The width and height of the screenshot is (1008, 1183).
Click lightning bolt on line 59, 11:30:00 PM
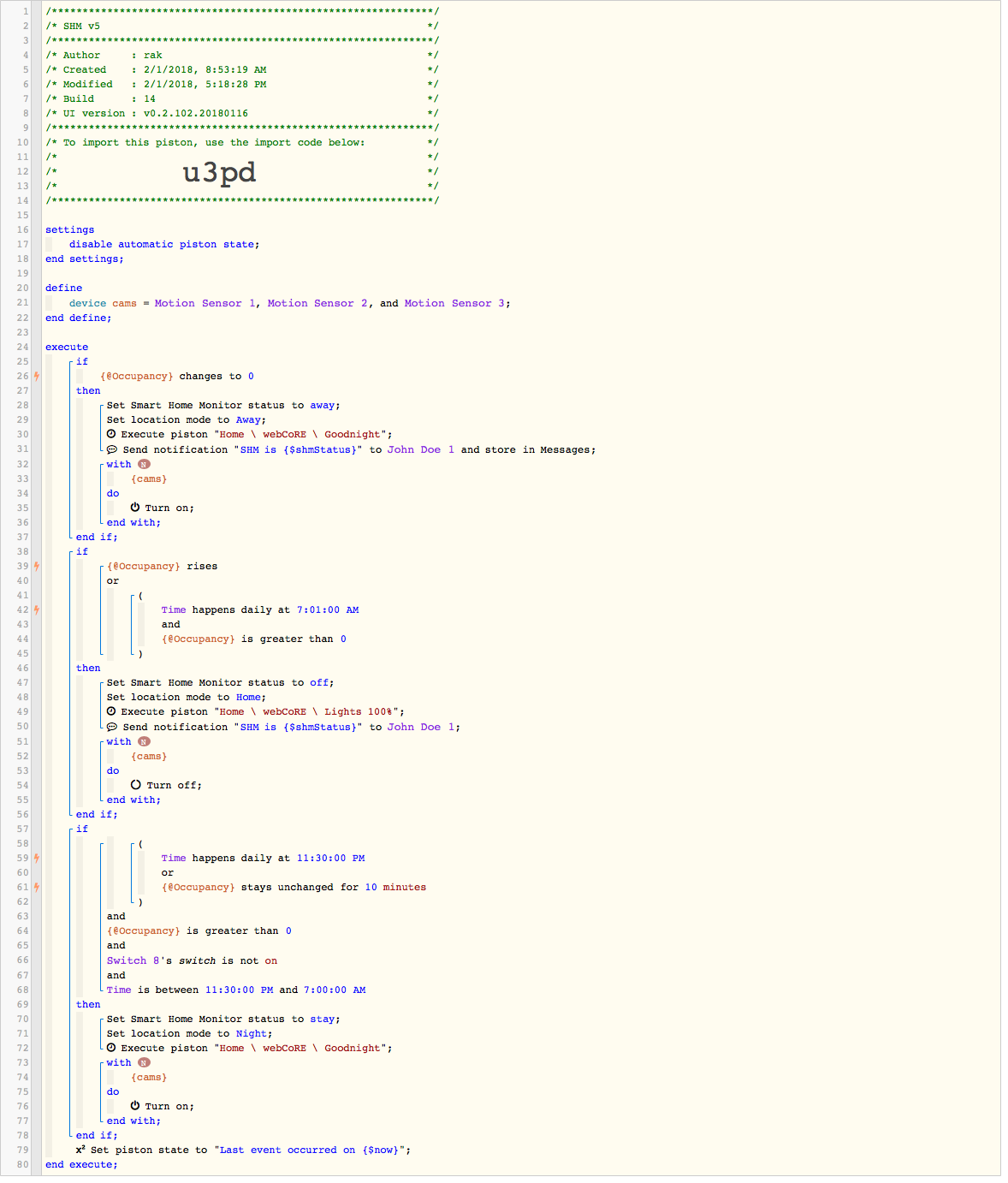[x=37, y=858]
